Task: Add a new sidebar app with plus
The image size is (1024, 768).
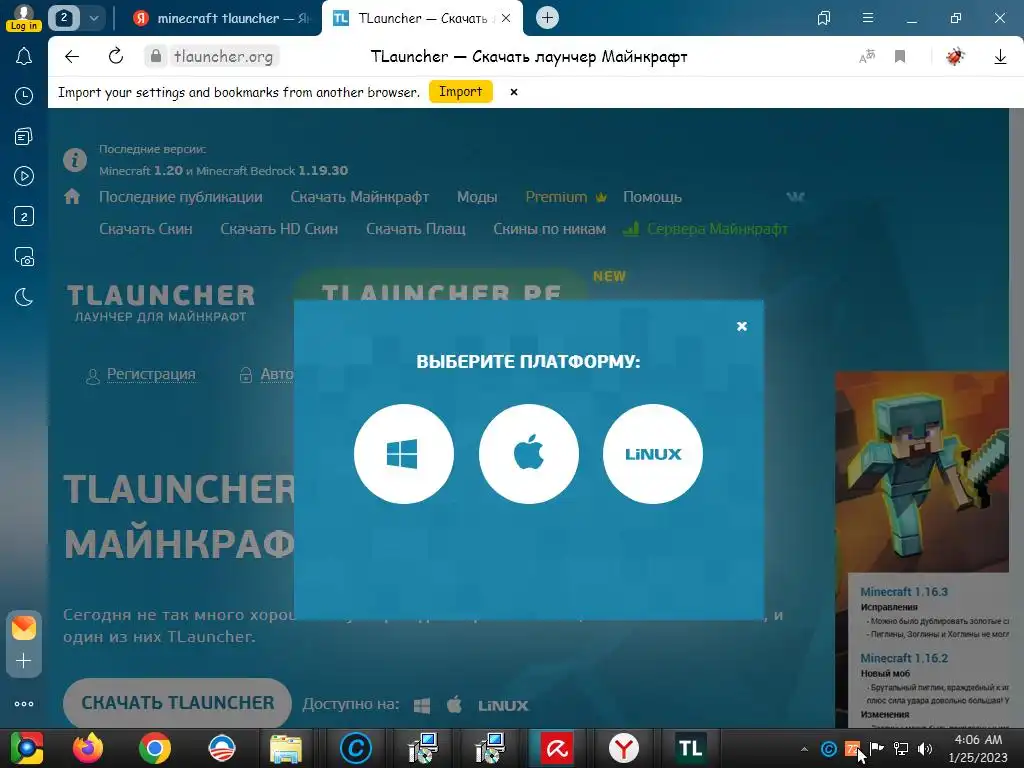Action: coord(24,661)
